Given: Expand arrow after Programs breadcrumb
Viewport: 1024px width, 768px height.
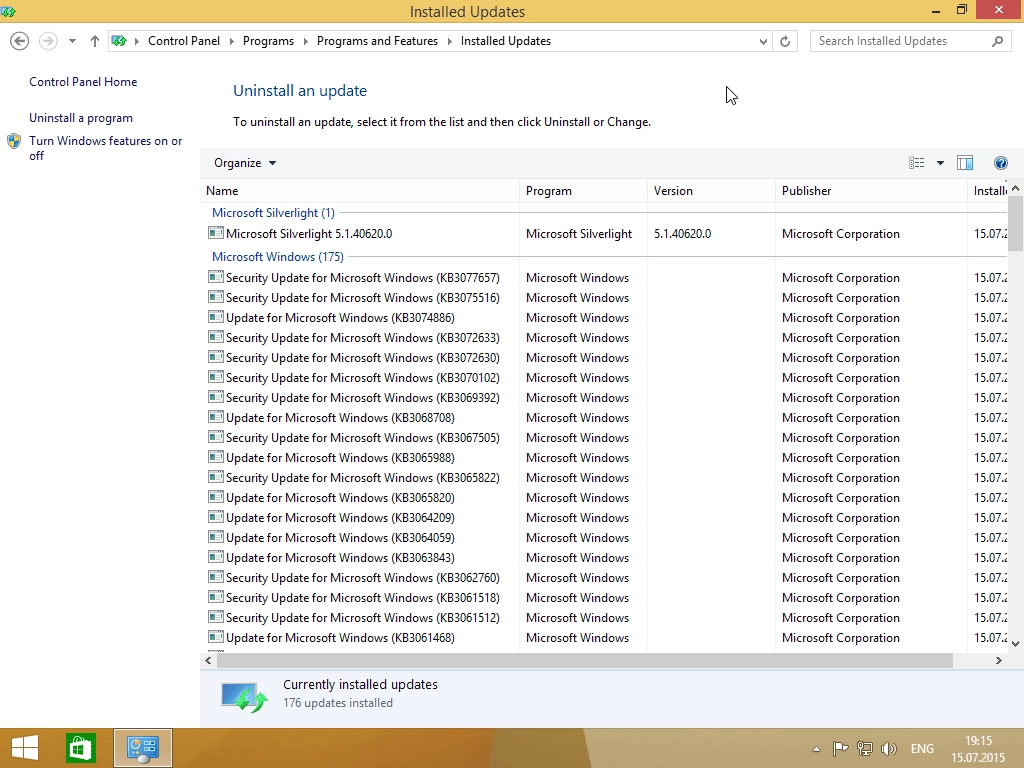Looking at the screenshot, I should coord(305,41).
